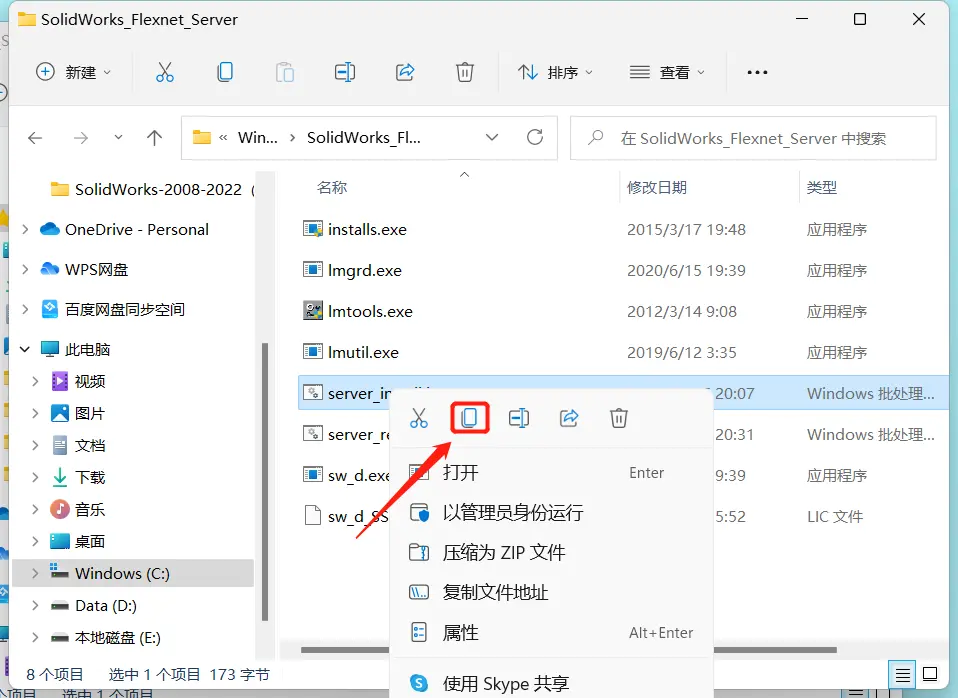This screenshot has height=698, width=958.
Task: Click the file list horizontal scrollbar
Action: 568,650
